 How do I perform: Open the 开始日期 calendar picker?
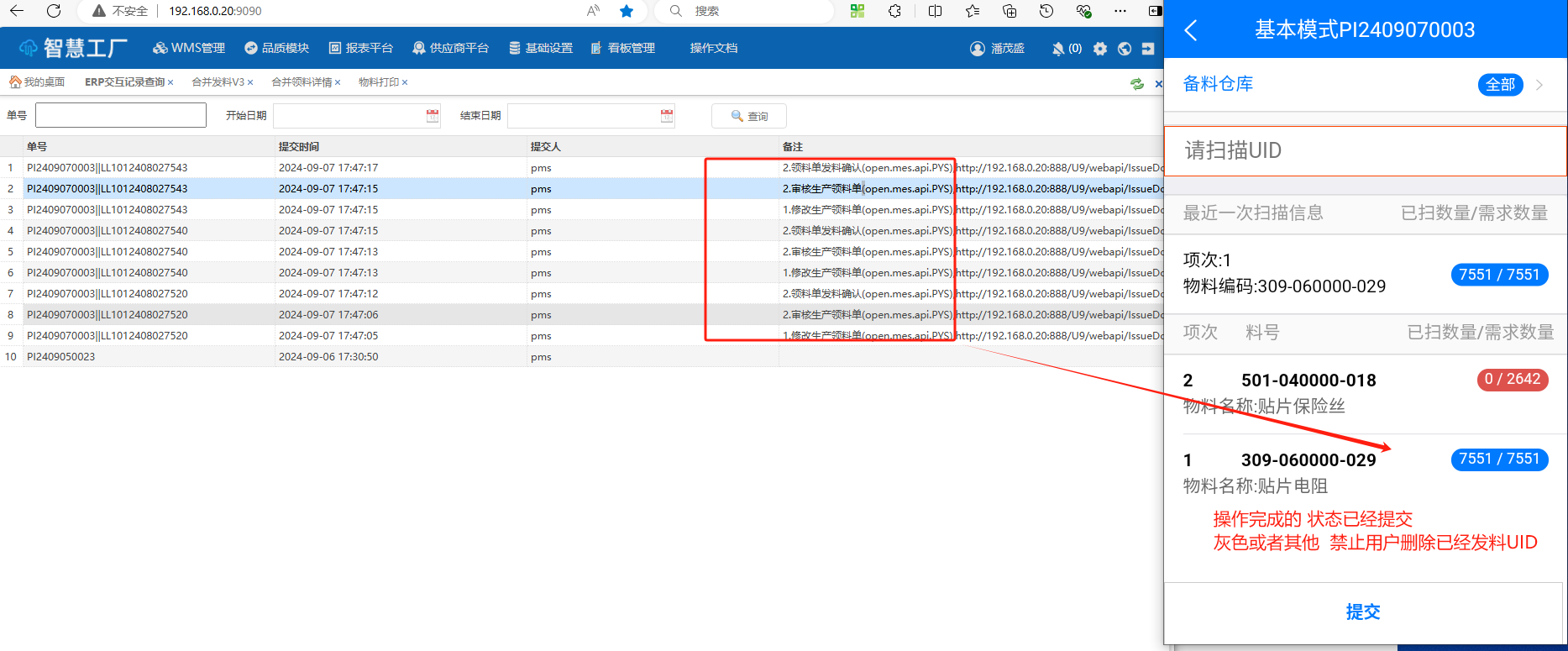(433, 116)
